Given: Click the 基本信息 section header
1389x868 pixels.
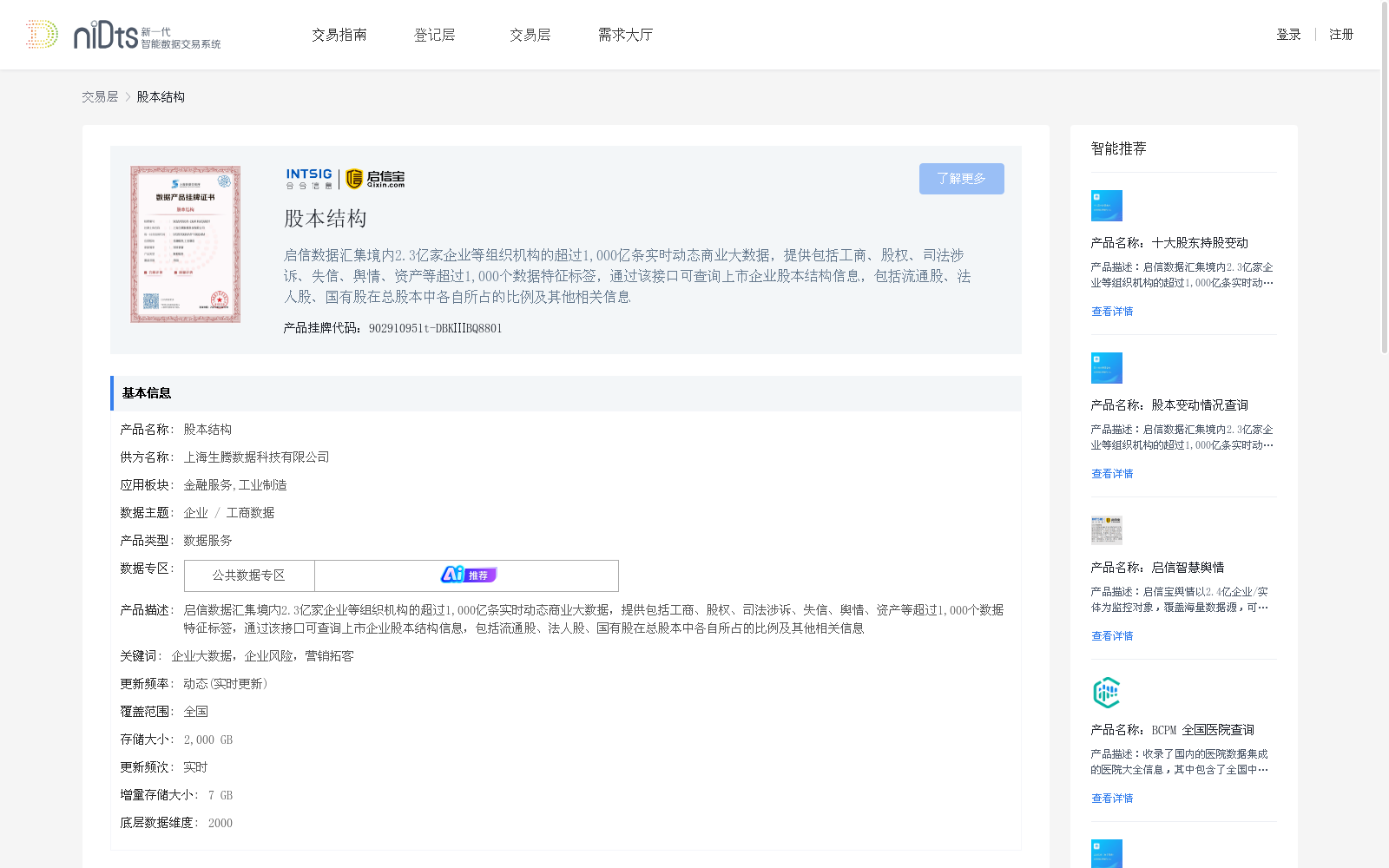Looking at the screenshot, I should (566, 393).
